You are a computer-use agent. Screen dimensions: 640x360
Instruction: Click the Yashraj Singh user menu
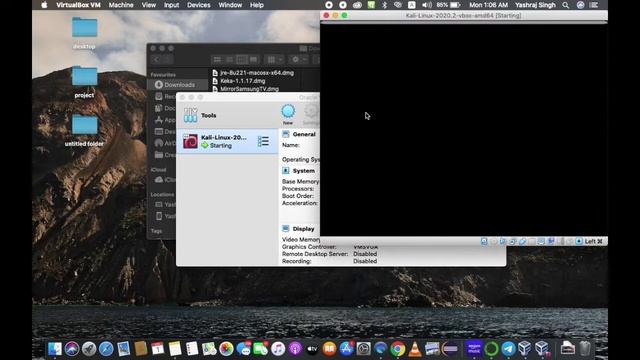tap(535, 5)
